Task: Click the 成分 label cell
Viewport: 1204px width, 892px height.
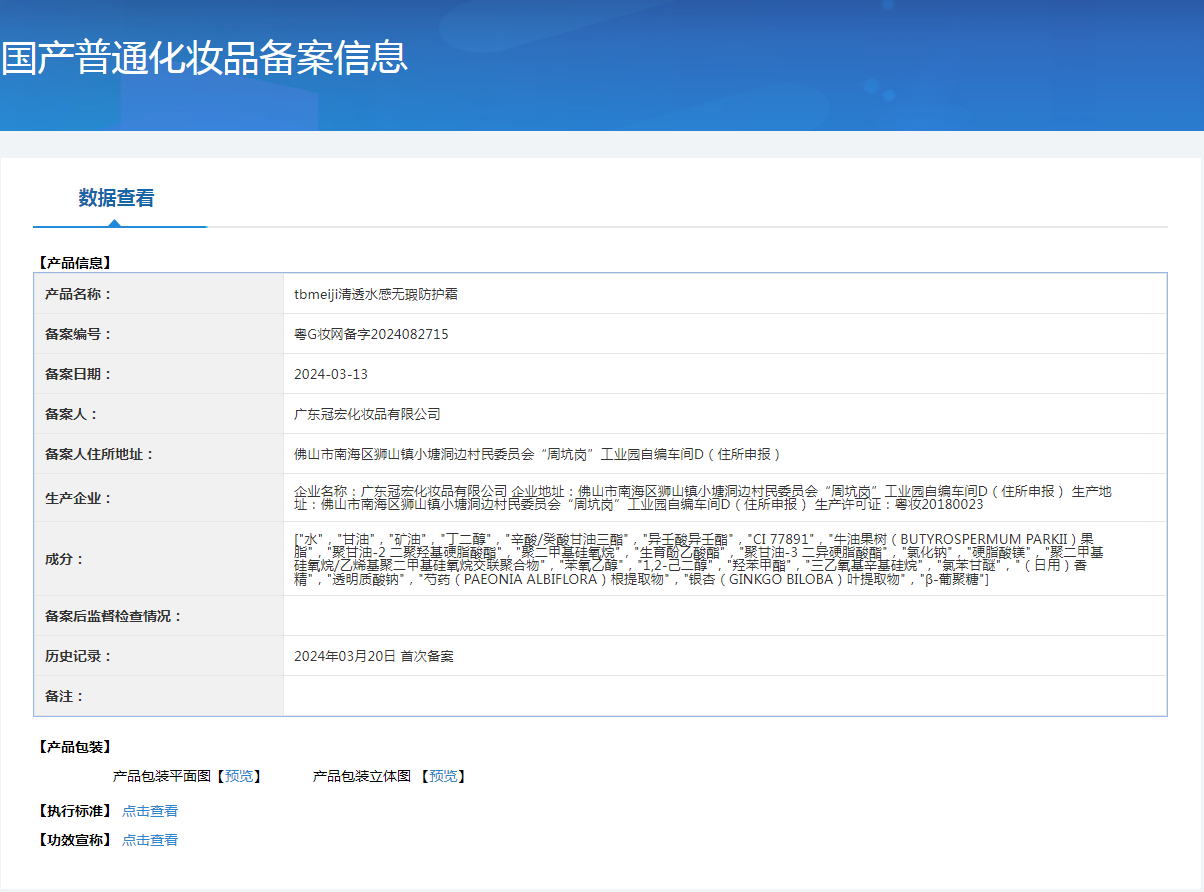Action: 159,559
